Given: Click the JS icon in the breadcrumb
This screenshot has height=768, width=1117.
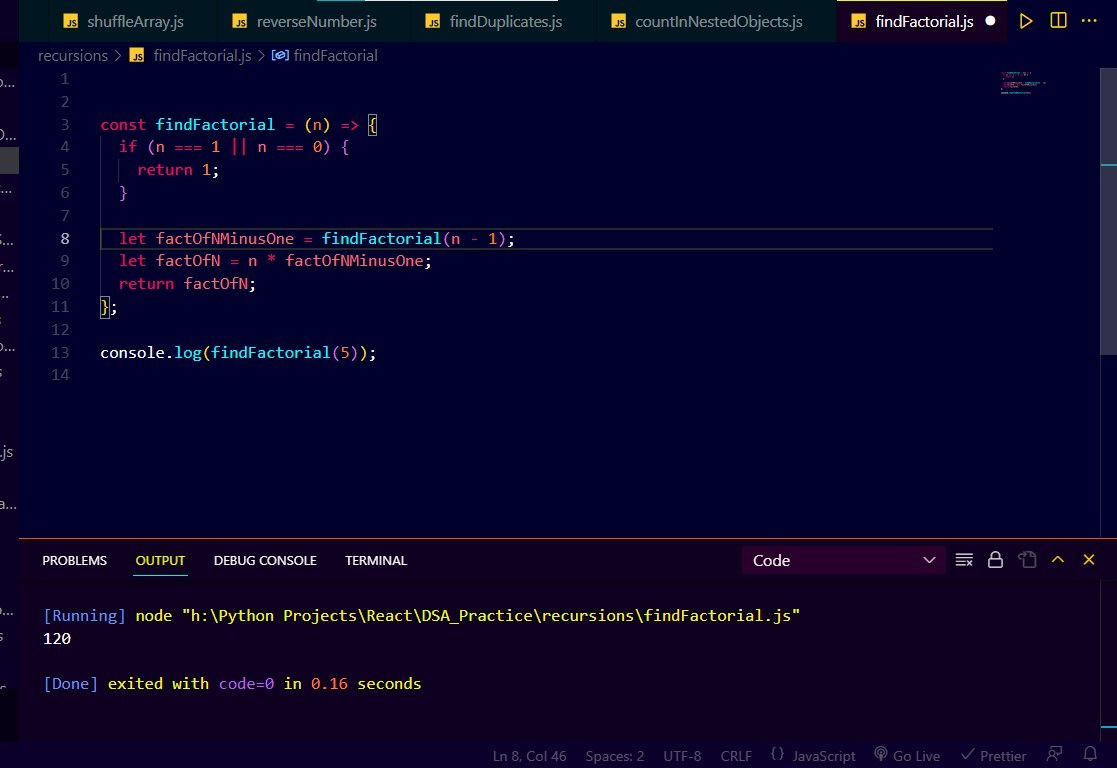Looking at the screenshot, I should (x=137, y=56).
